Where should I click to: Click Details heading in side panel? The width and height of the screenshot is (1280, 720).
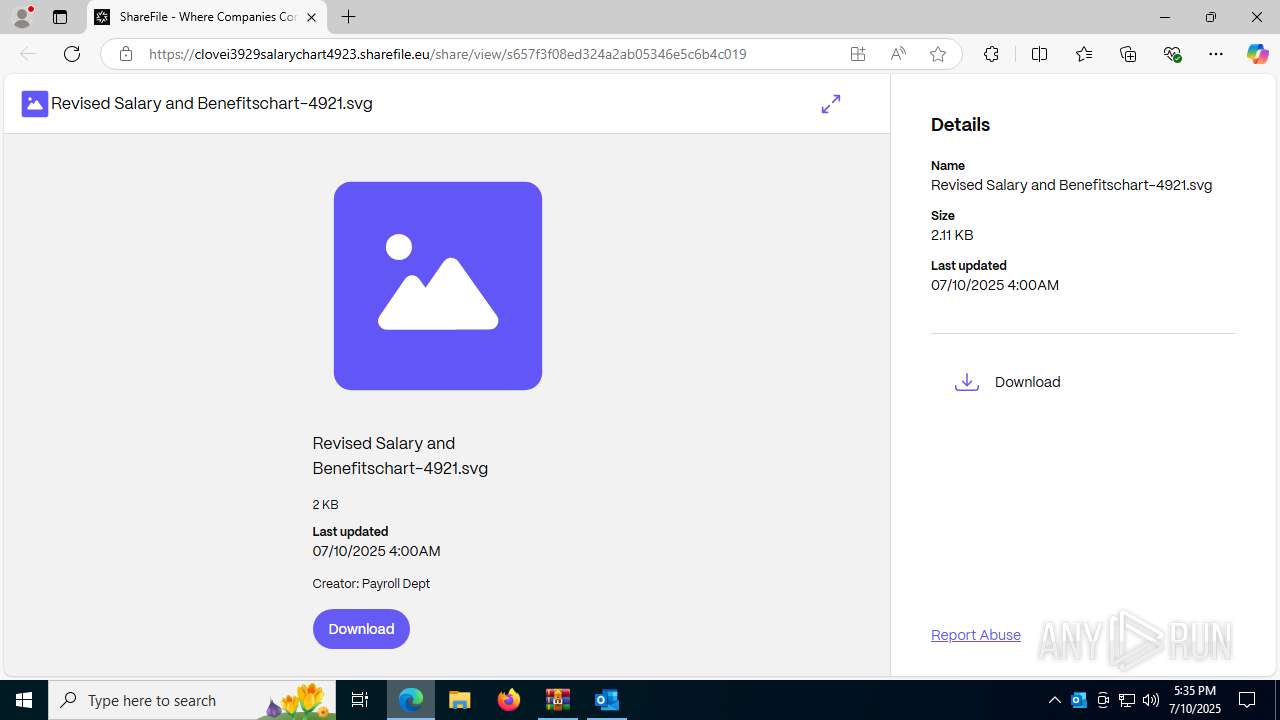click(960, 125)
